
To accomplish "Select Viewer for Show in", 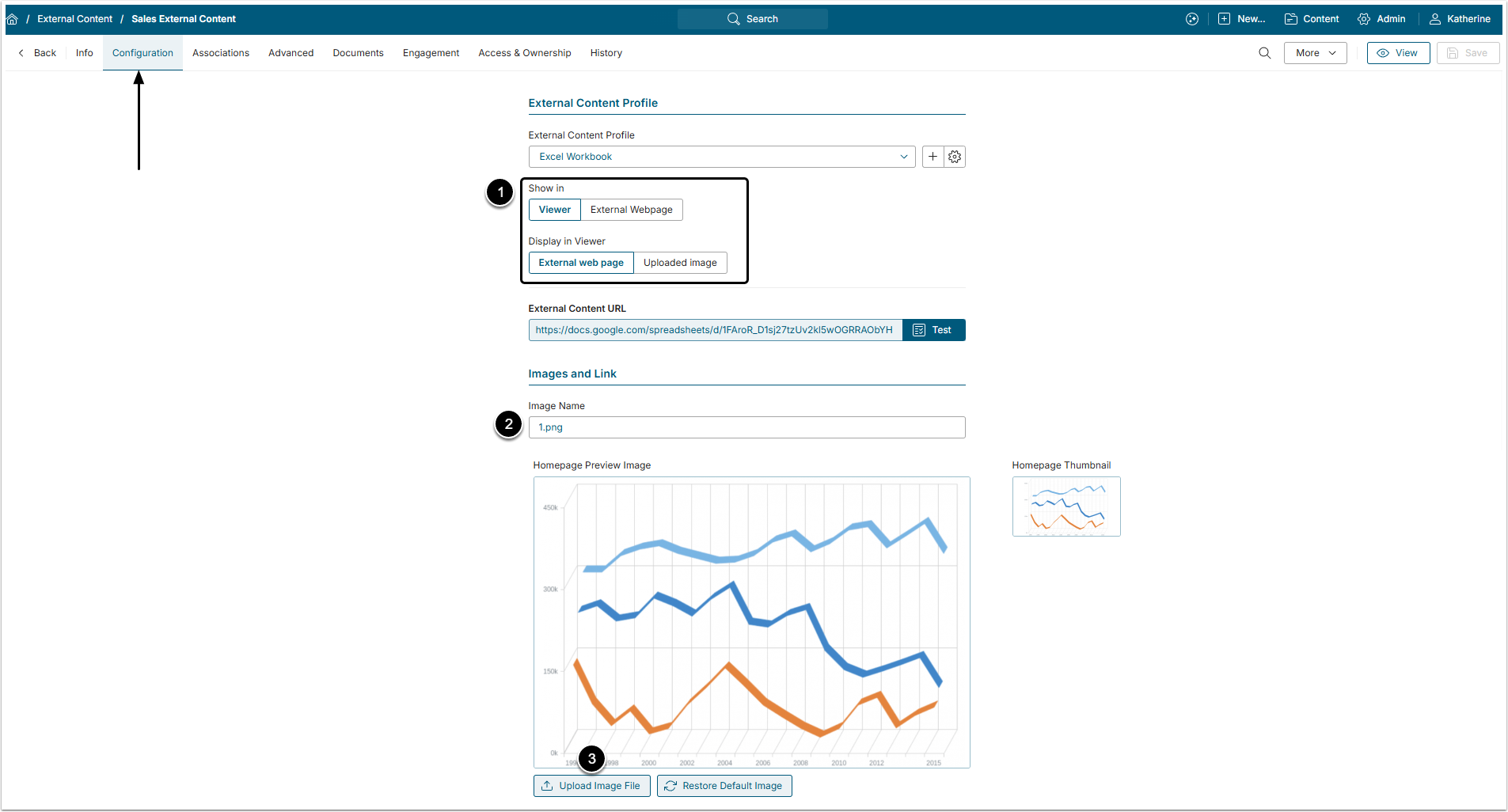I will pos(555,210).
